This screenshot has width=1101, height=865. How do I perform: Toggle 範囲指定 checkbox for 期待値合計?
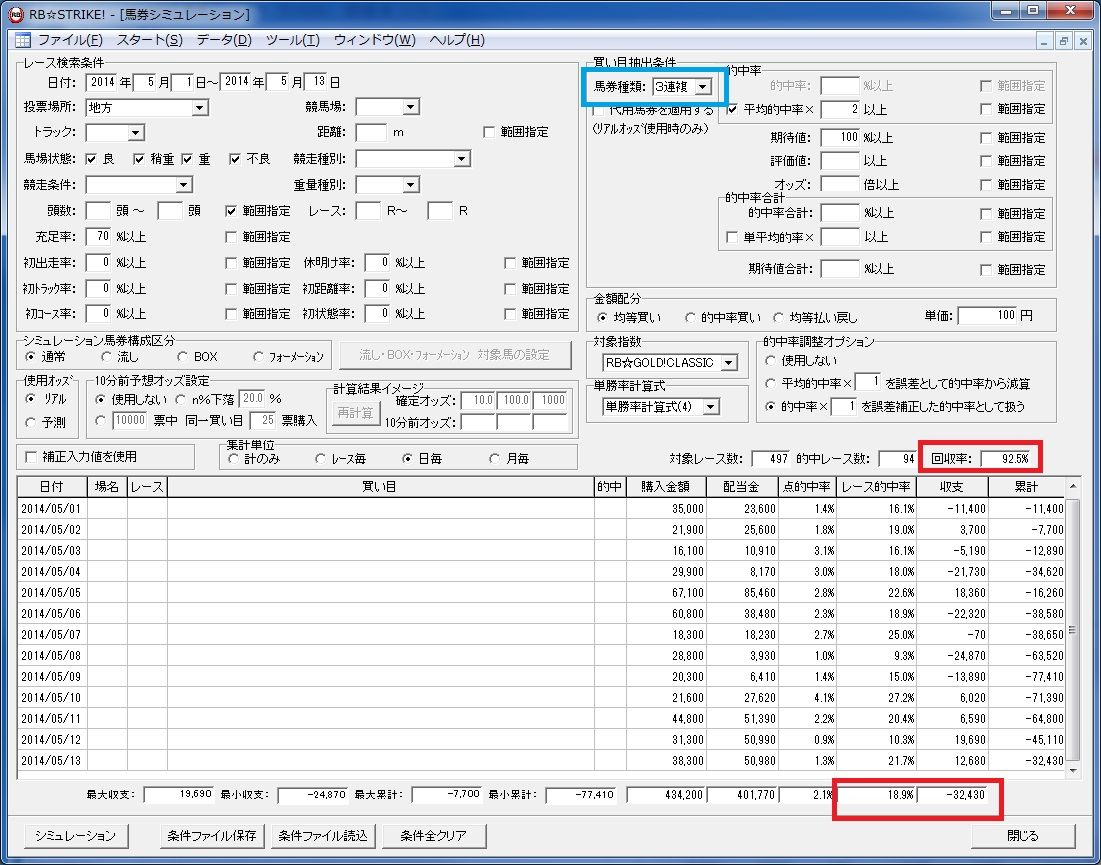(987, 270)
